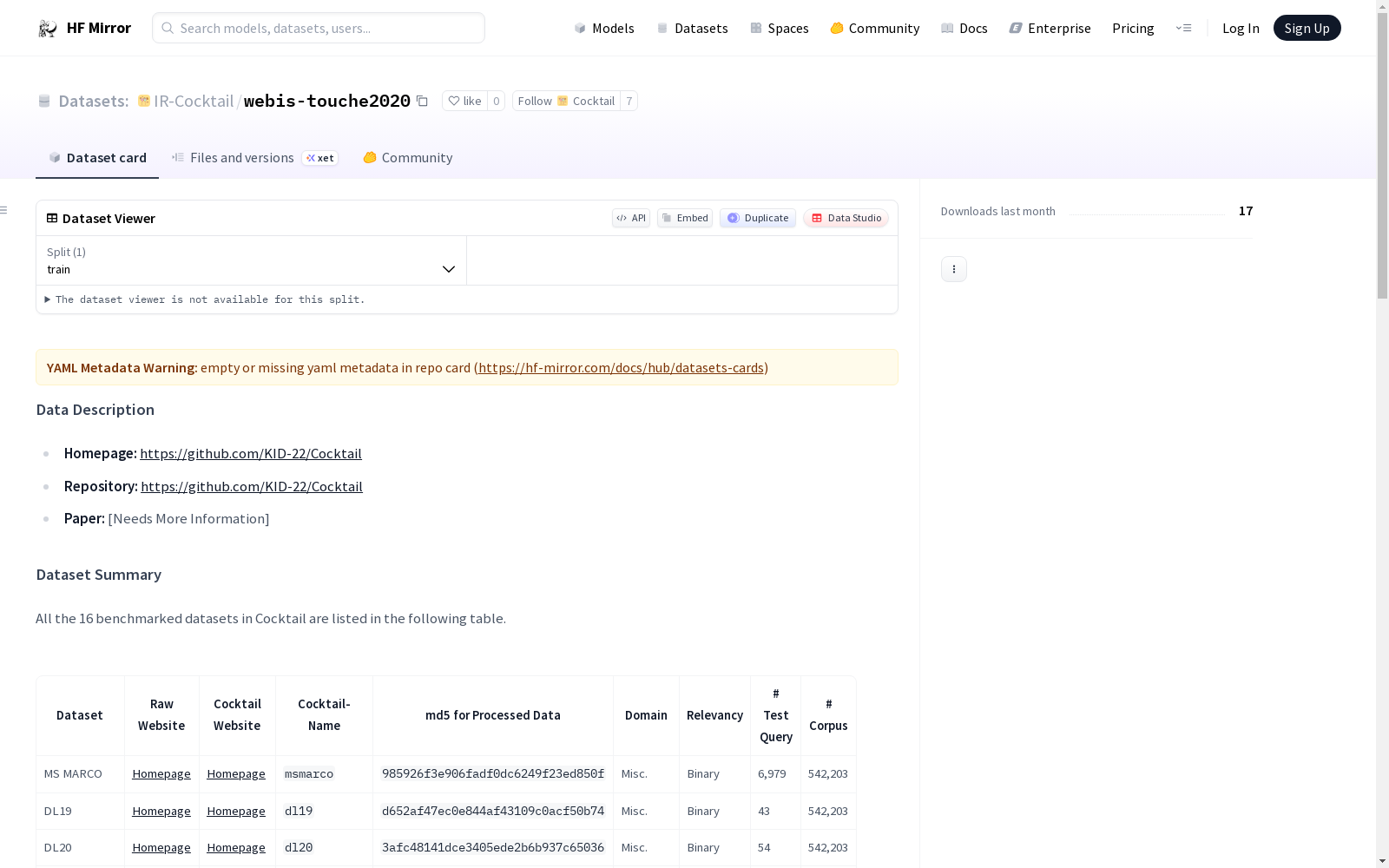
Task: Click the Duplicate button
Action: click(x=758, y=218)
